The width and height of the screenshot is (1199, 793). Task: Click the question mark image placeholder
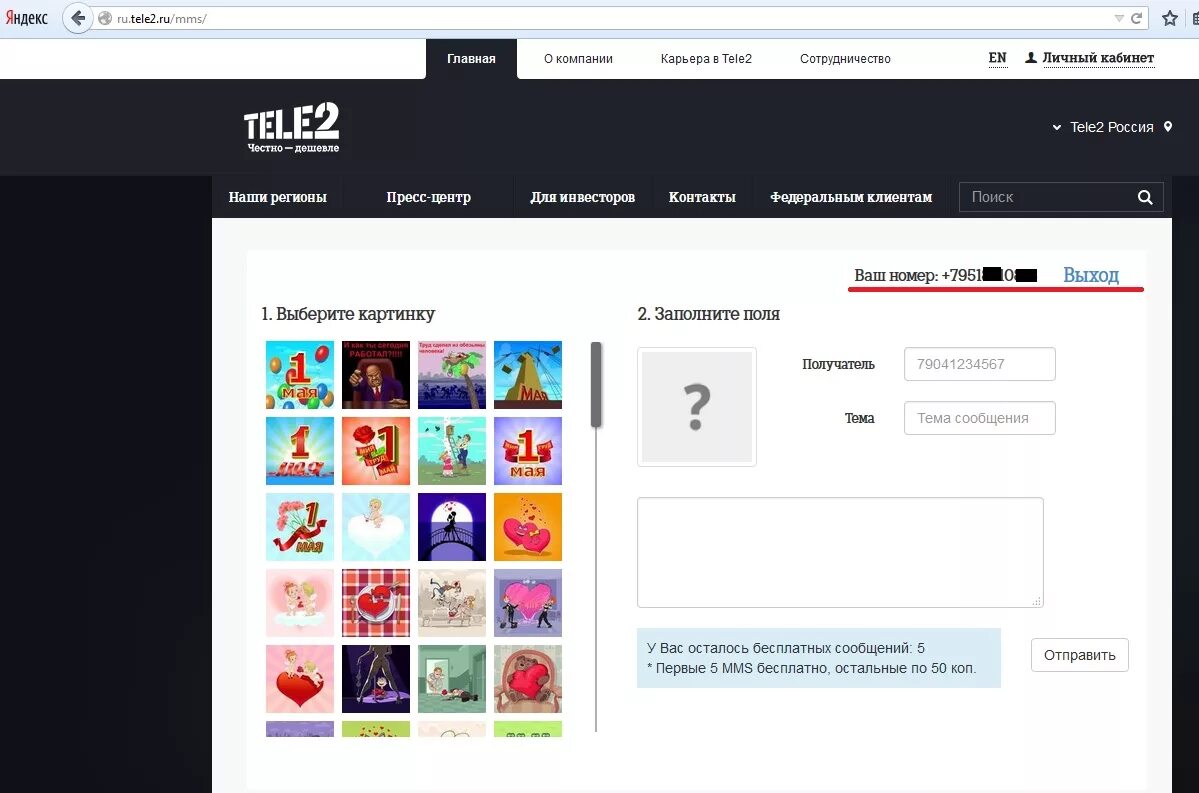pos(696,406)
